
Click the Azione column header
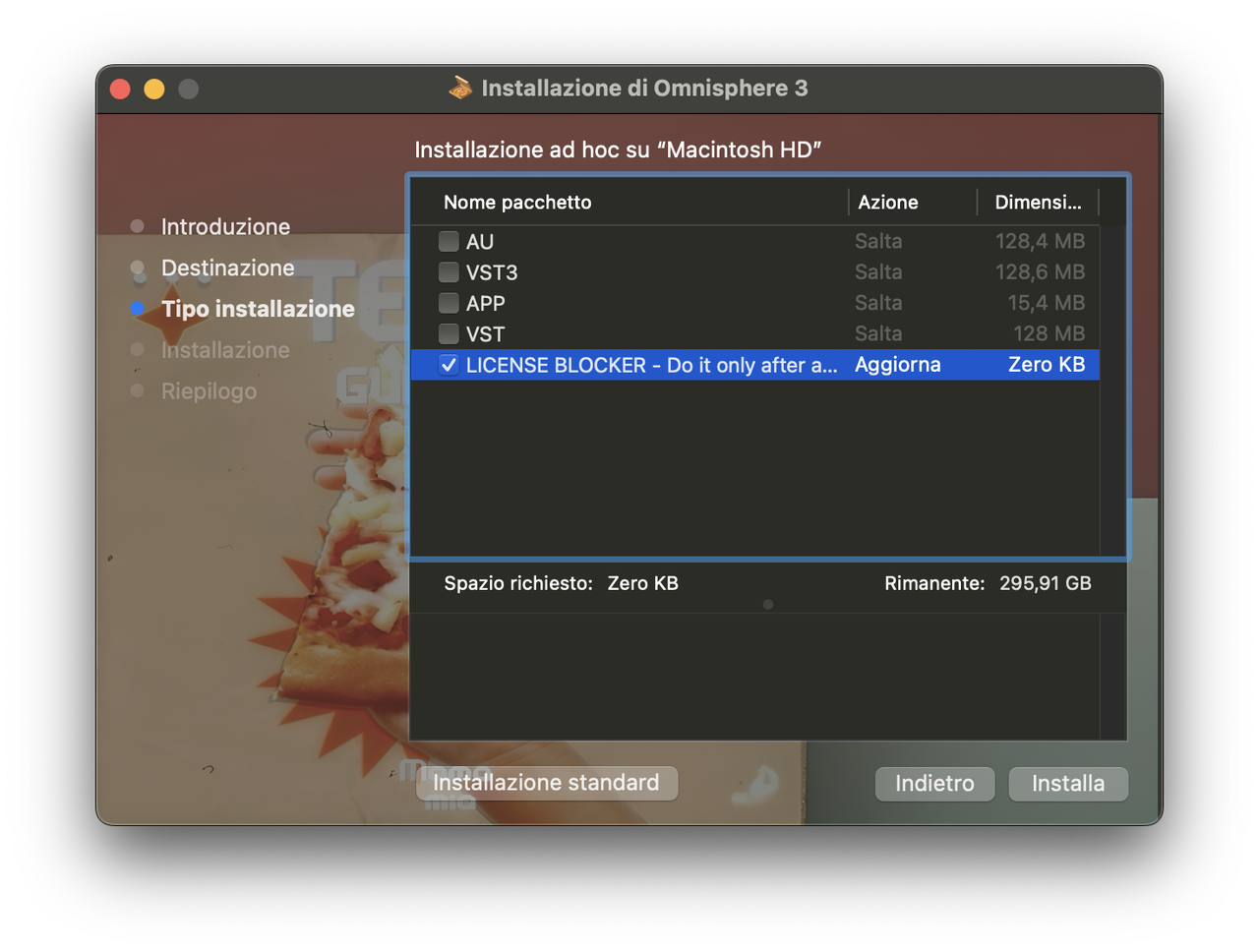click(888, 203)
